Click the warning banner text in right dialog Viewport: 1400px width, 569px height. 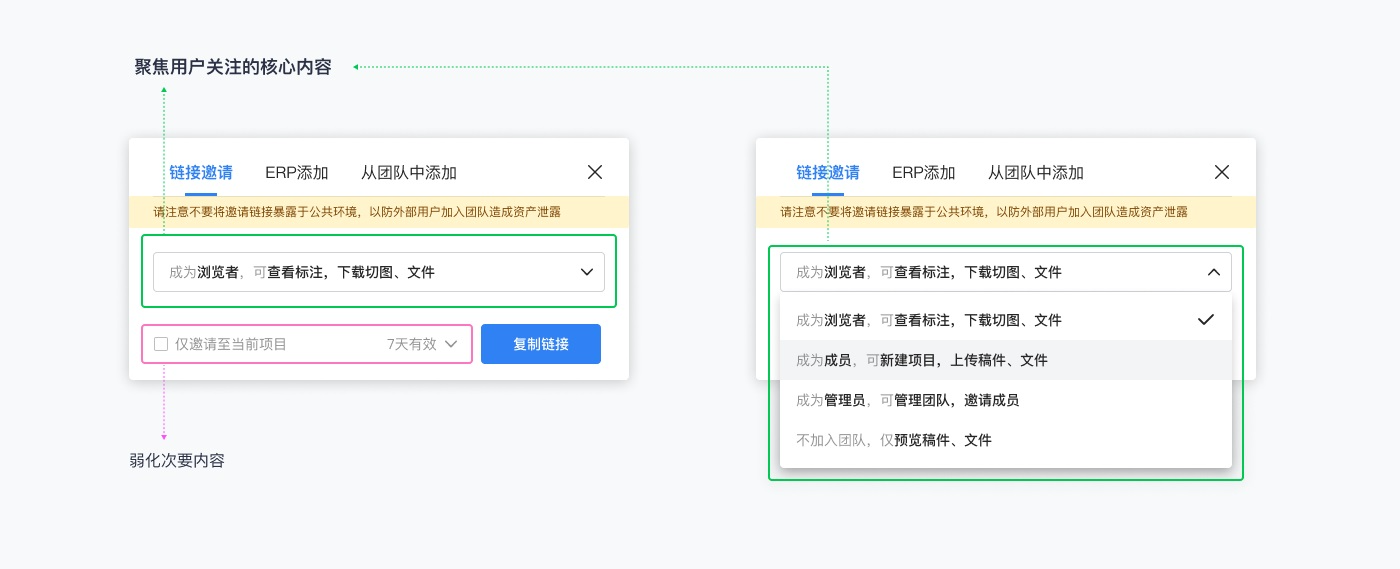click(983, 212)
